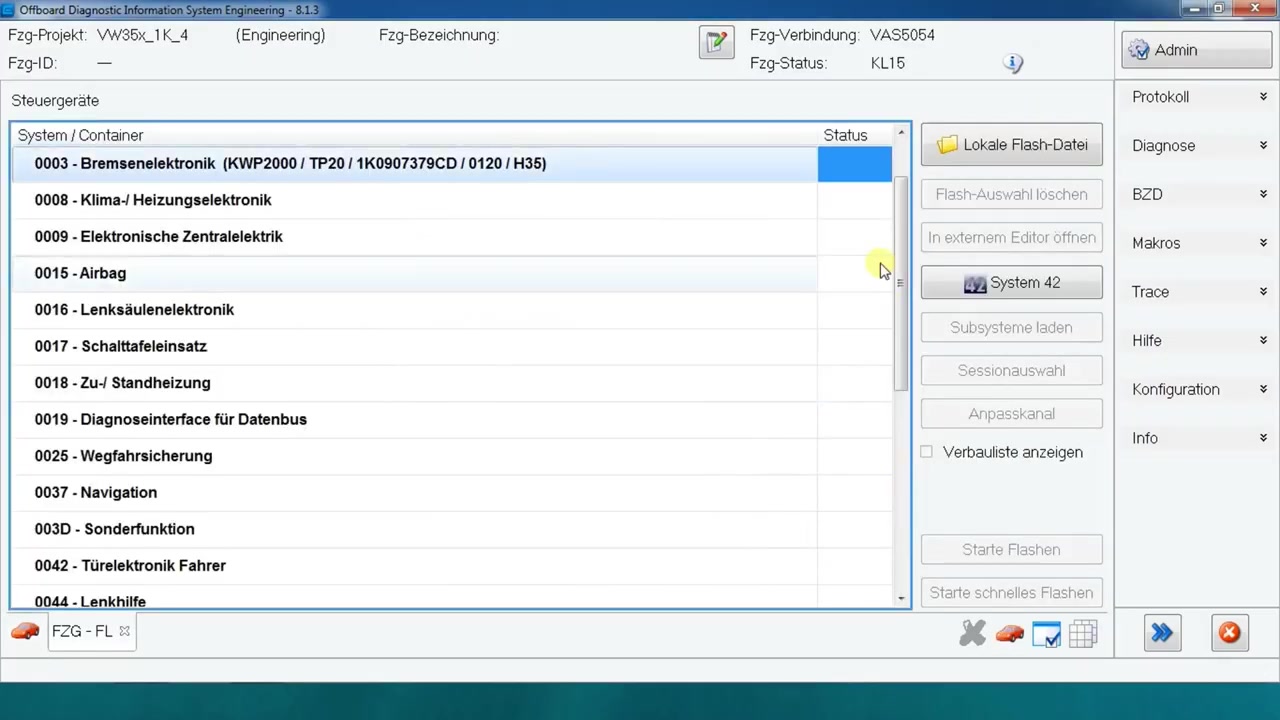Select 0016 - Lenksäulenelektronik row
Screen dimensions: 1280x720
(x=452, y=310)
